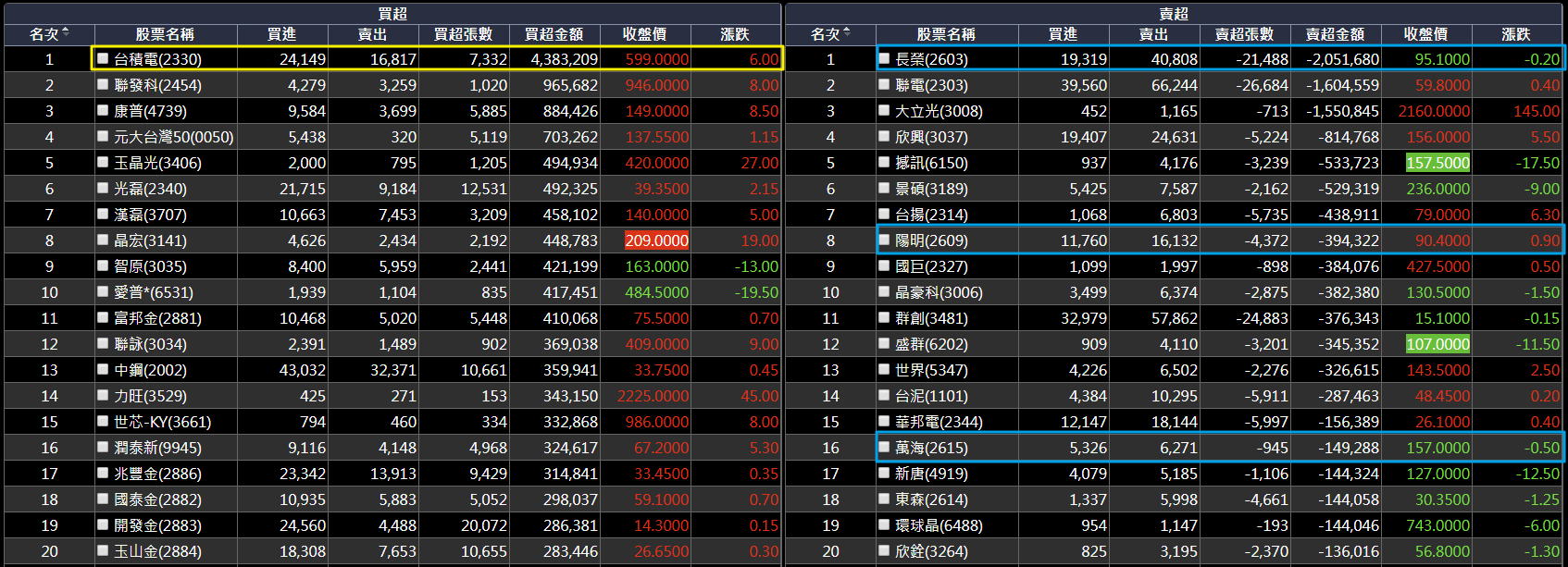Click the 買超張數 column header
Image resolution: width=1568 pixels, height=567 pixels.
click(x=464, y=34)
